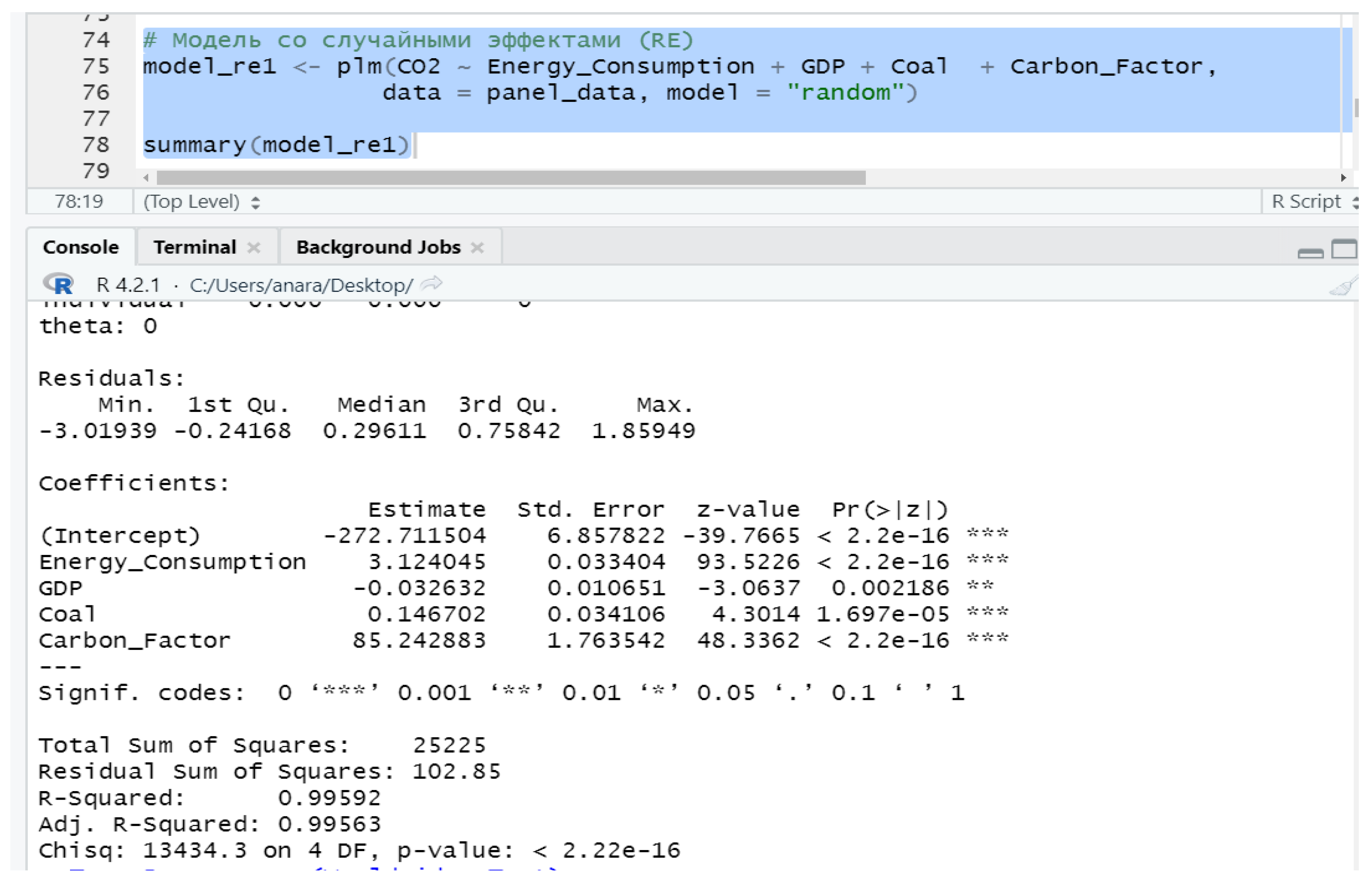Switch to the Background Jobs tab
This screenshot has width=1372, height=889.
(378, 247)
